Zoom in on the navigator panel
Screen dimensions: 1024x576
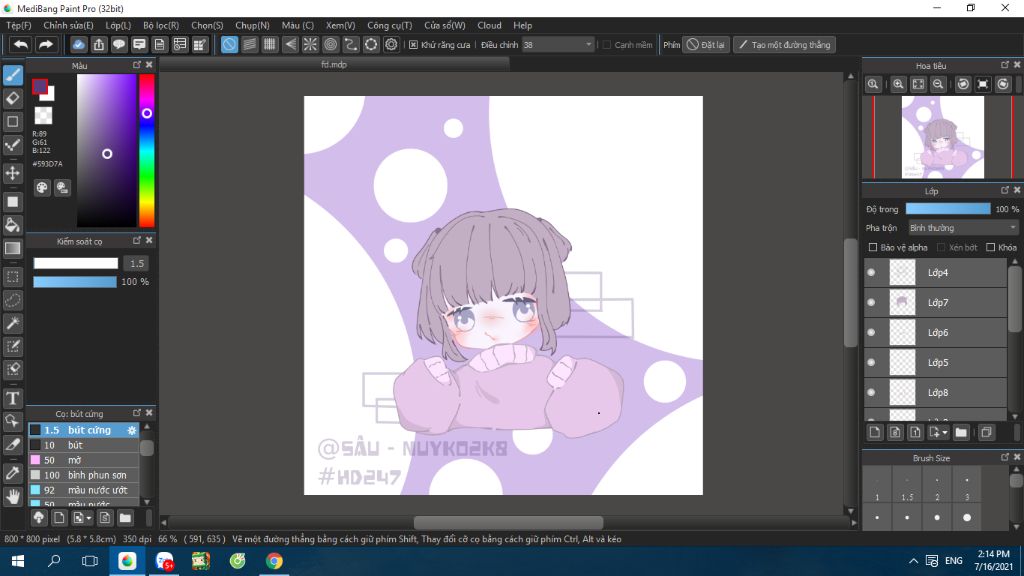(x=899, y=84)
